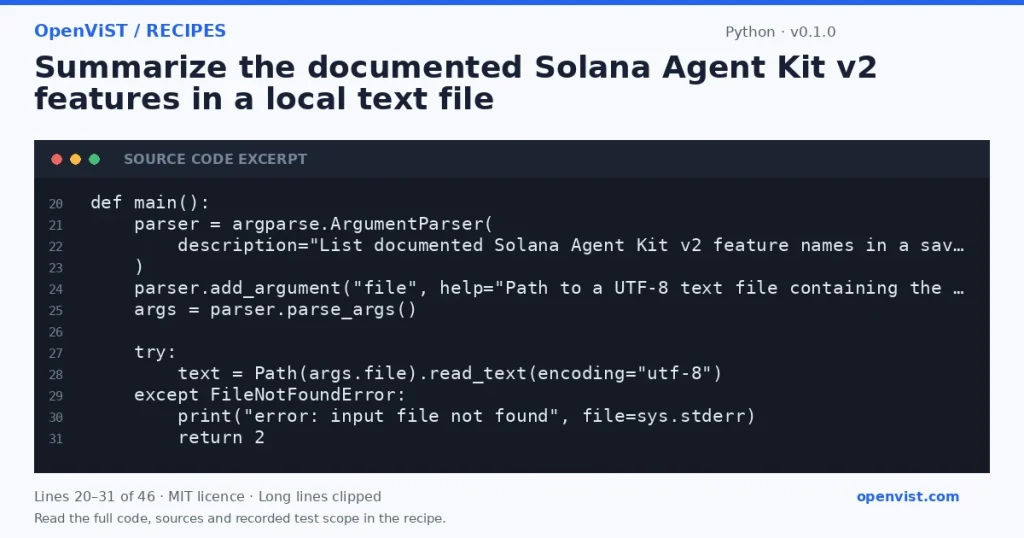Click 'return 2' on line 31

click(x=221, y=437)
